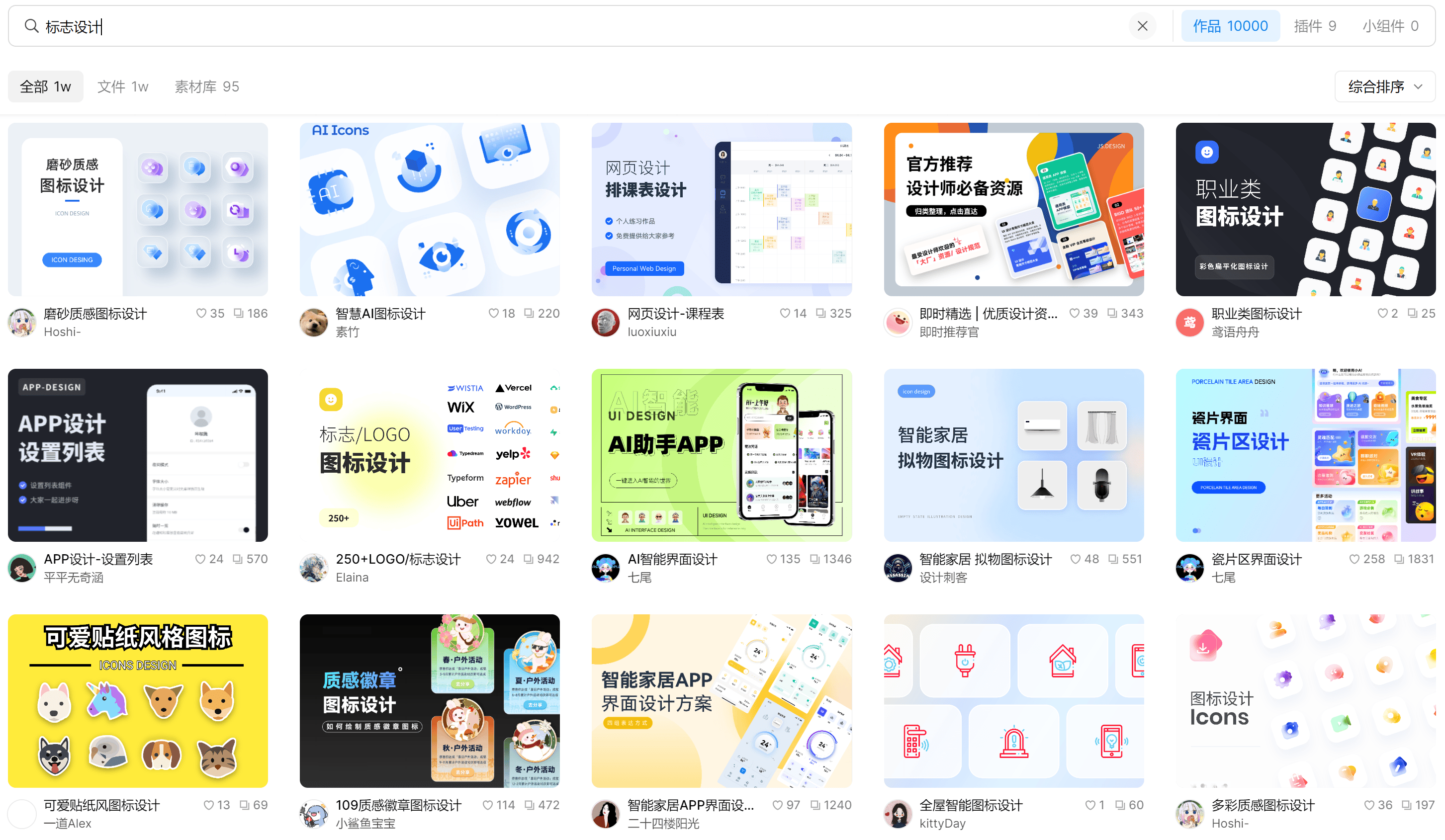Click the search clear (×) icon
The height and width of the screenshot is (840, 1445).
(1143, 26)
